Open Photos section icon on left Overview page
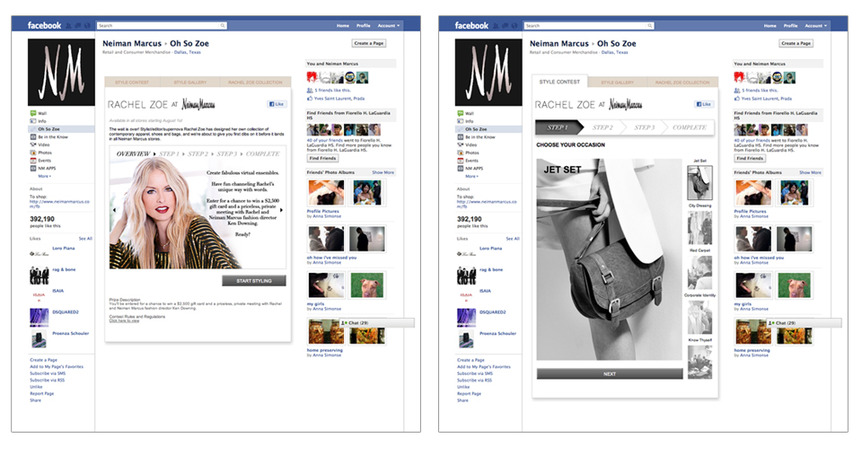862x464 pixels. click(33, 152)
